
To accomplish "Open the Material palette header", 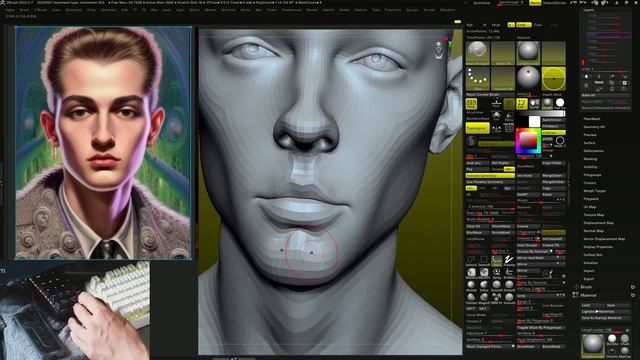I will tap(588, 295).
